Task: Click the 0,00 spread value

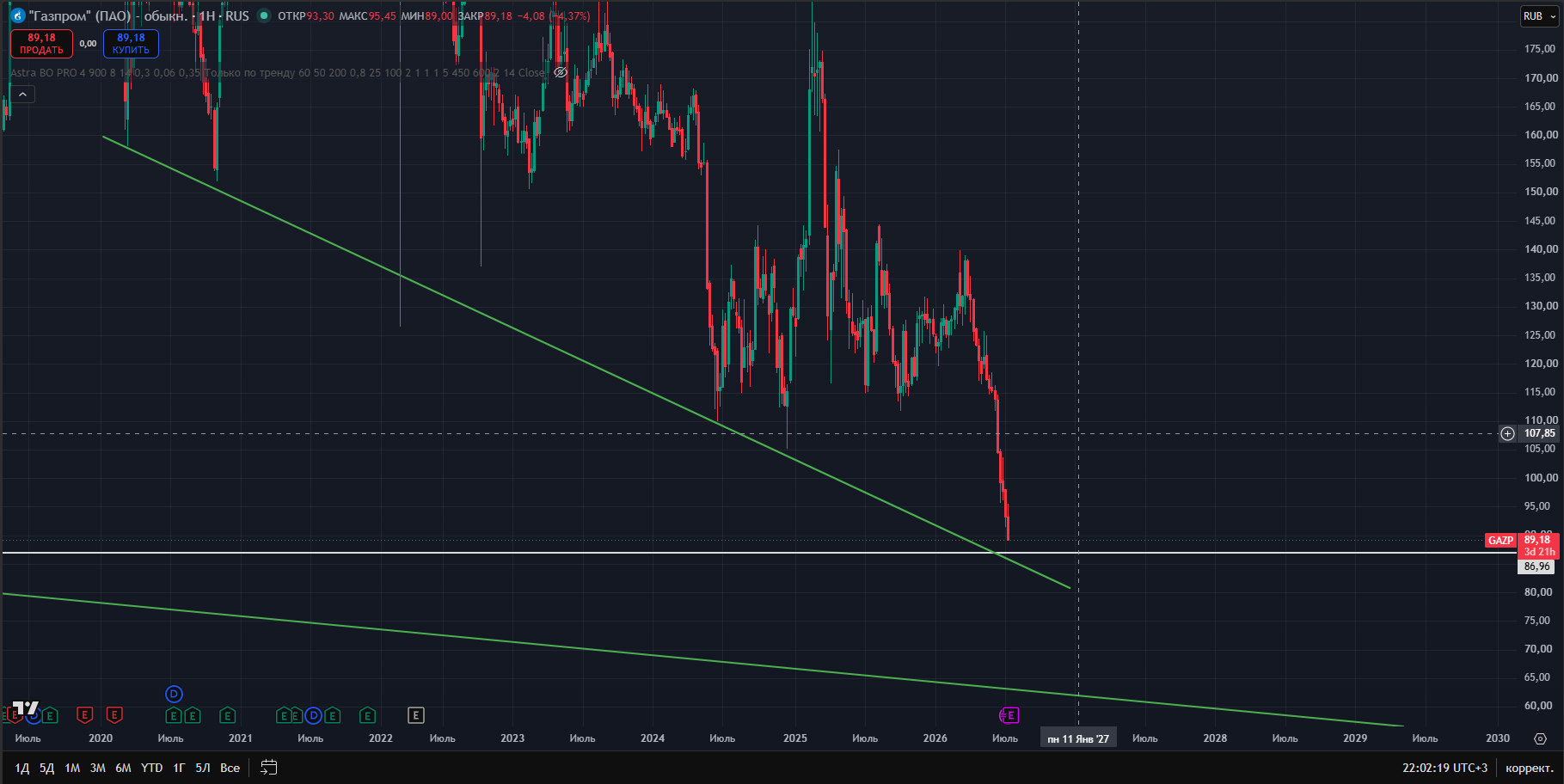Action: 88,44
